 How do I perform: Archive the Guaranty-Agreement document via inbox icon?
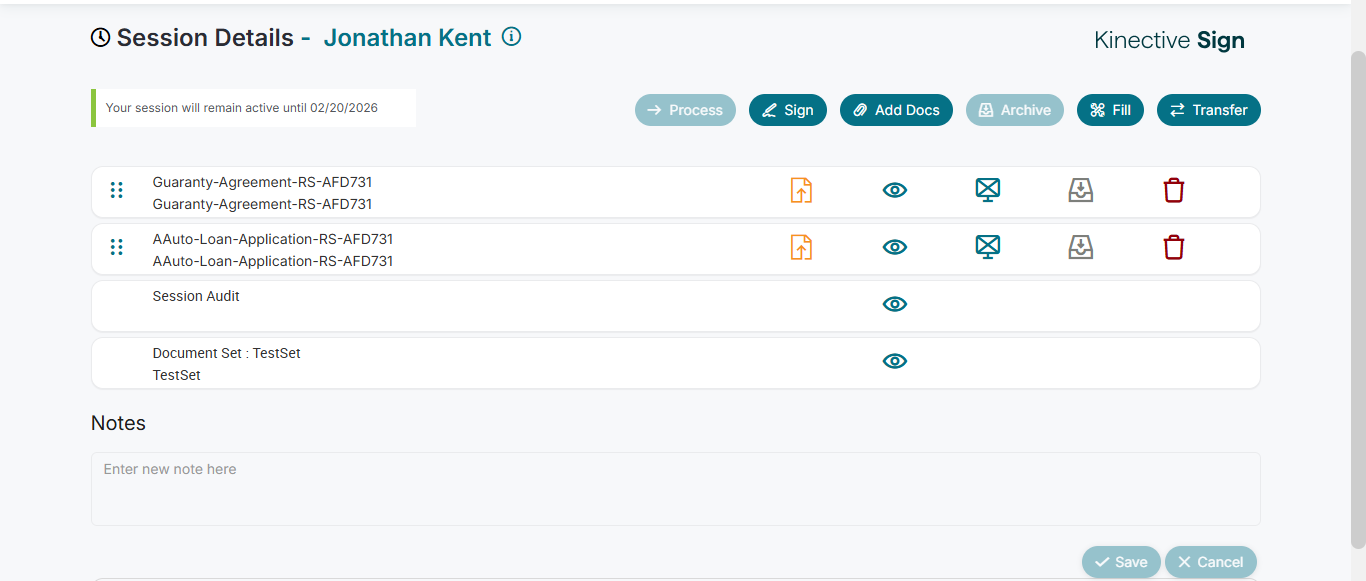[1081, 190]
